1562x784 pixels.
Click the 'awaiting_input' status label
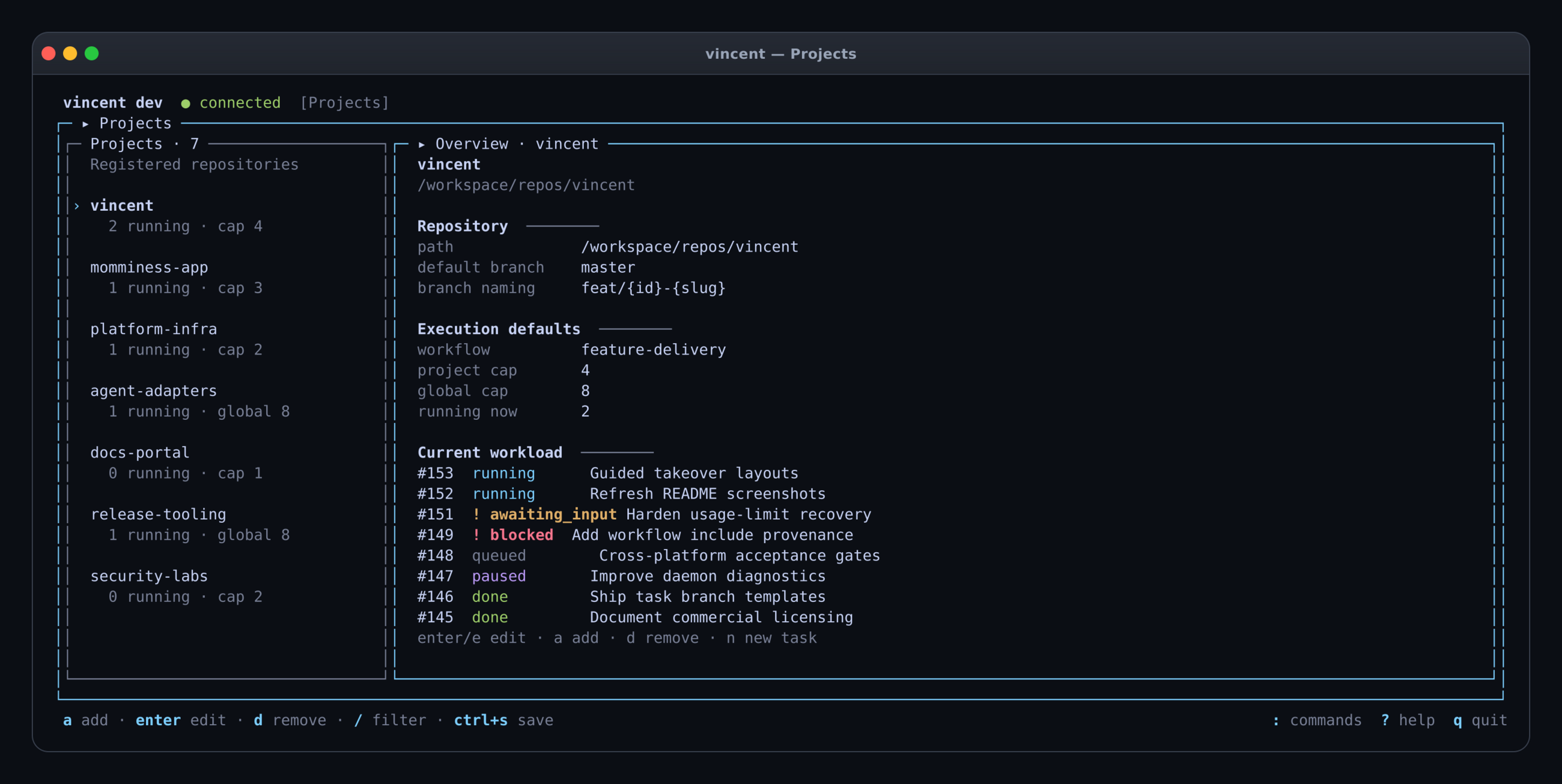coord(553,515)
